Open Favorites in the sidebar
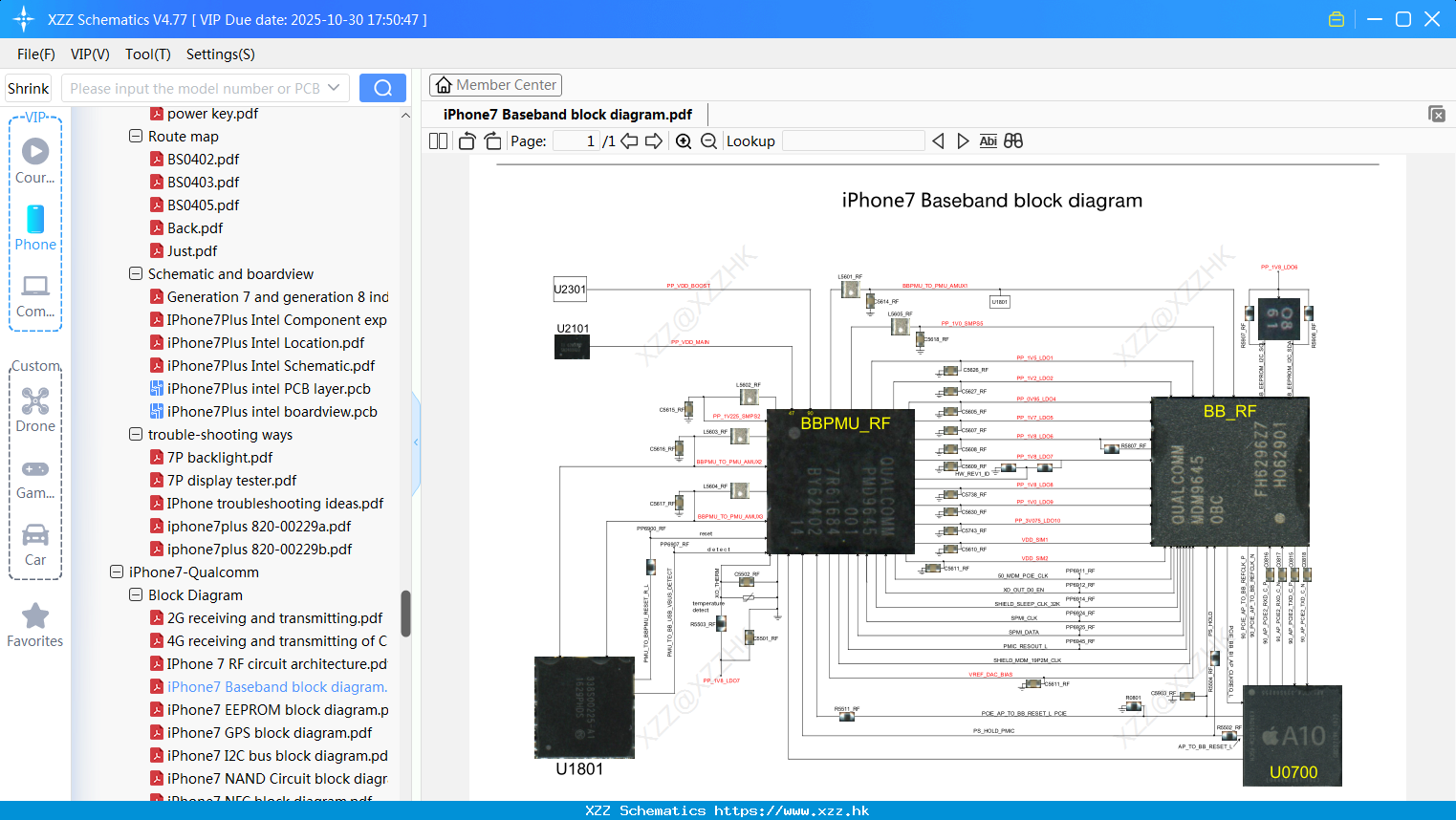This screenshot has width=1456, height=820. coord(35,625)
